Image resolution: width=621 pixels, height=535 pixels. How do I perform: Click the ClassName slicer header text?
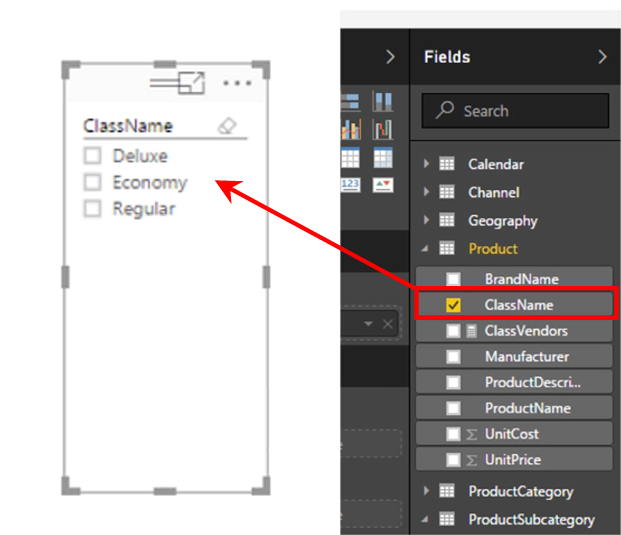coord(128,126)
